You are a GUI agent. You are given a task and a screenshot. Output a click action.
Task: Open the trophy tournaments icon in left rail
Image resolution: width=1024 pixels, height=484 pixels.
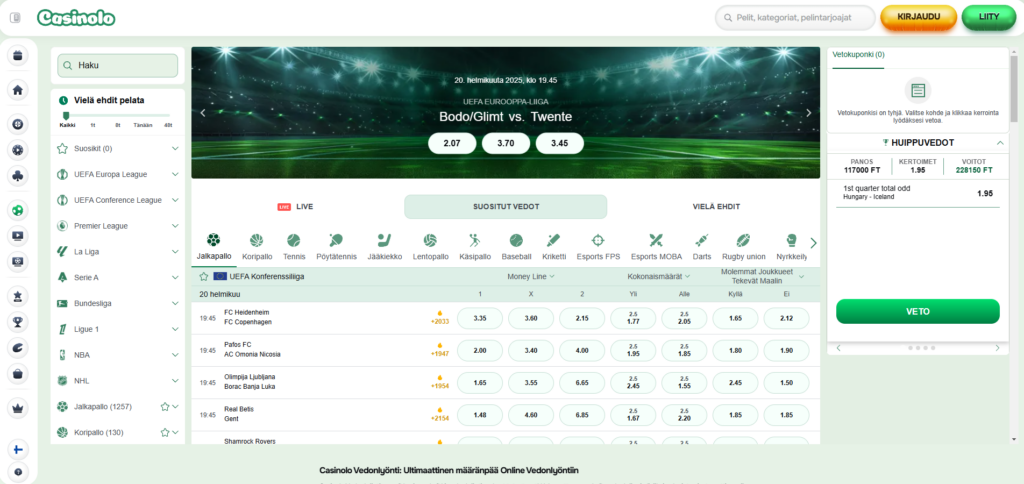click(18, 322)
